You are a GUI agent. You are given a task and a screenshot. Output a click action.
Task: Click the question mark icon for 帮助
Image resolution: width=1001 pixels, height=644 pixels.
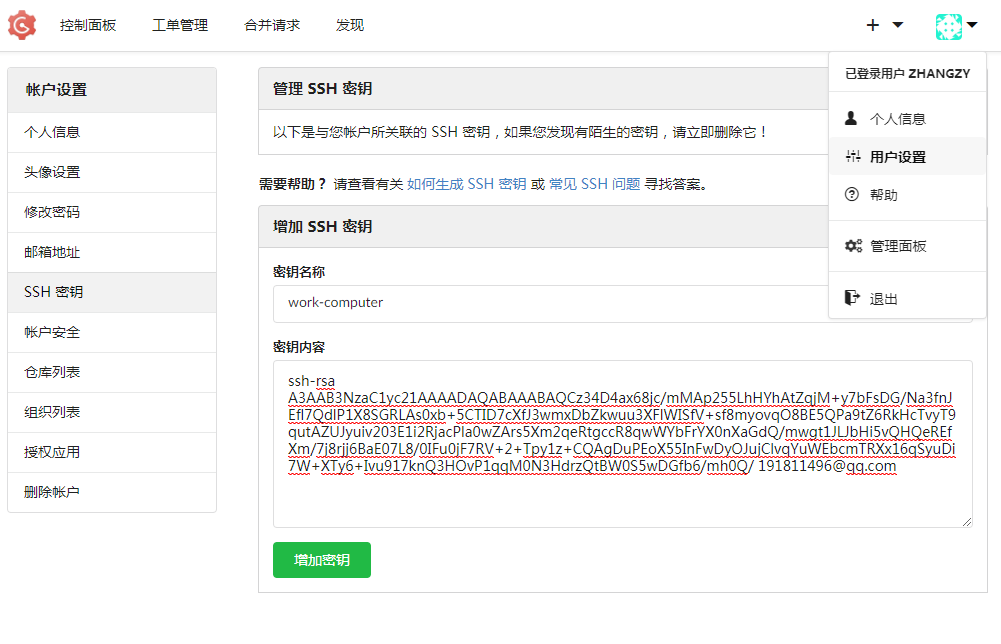point(852,194)
